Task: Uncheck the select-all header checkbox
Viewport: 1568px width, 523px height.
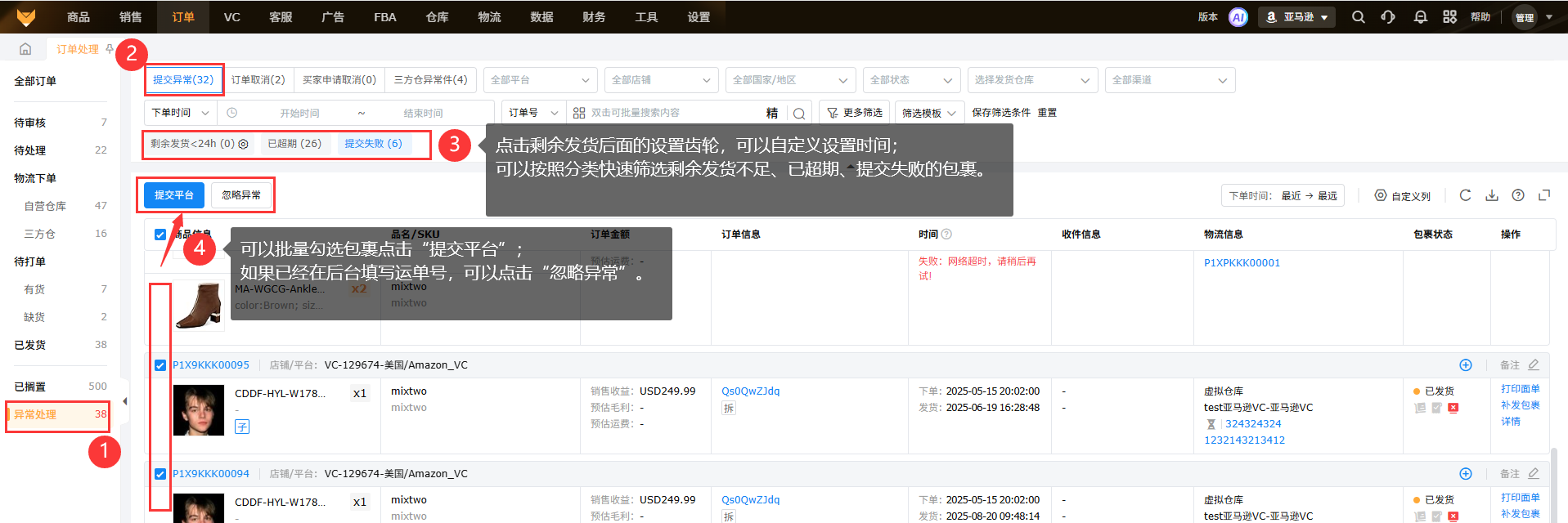Action: point(160,235)
